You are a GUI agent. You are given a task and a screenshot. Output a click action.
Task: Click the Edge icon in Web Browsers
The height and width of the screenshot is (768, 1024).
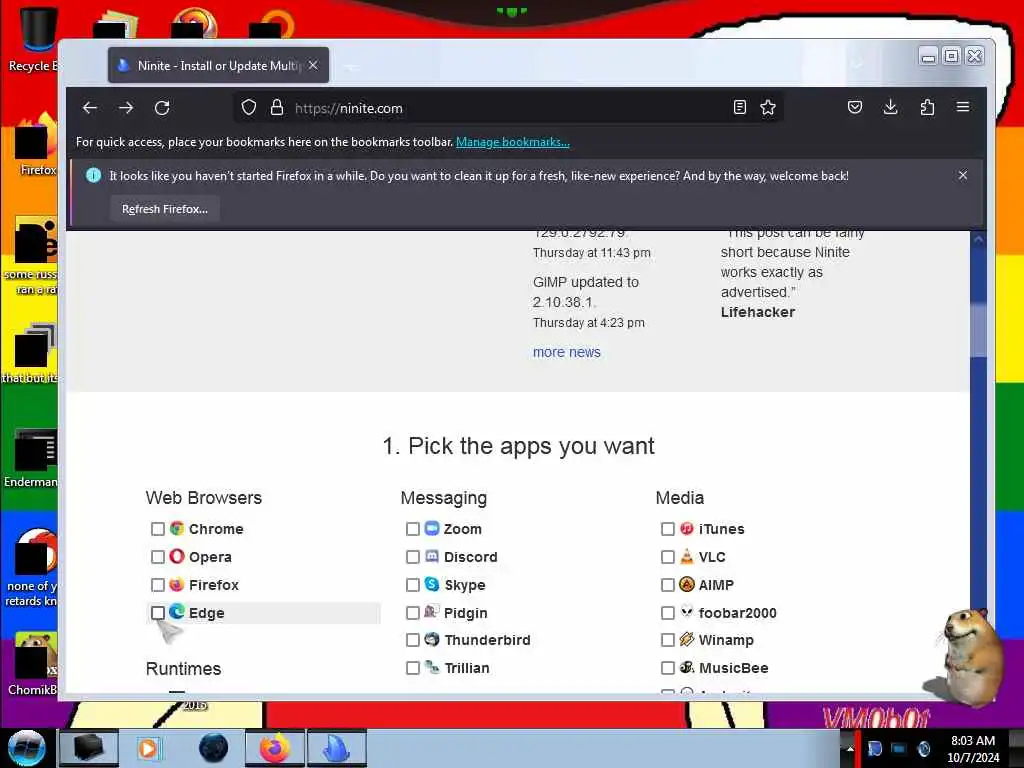coord(177,612)
